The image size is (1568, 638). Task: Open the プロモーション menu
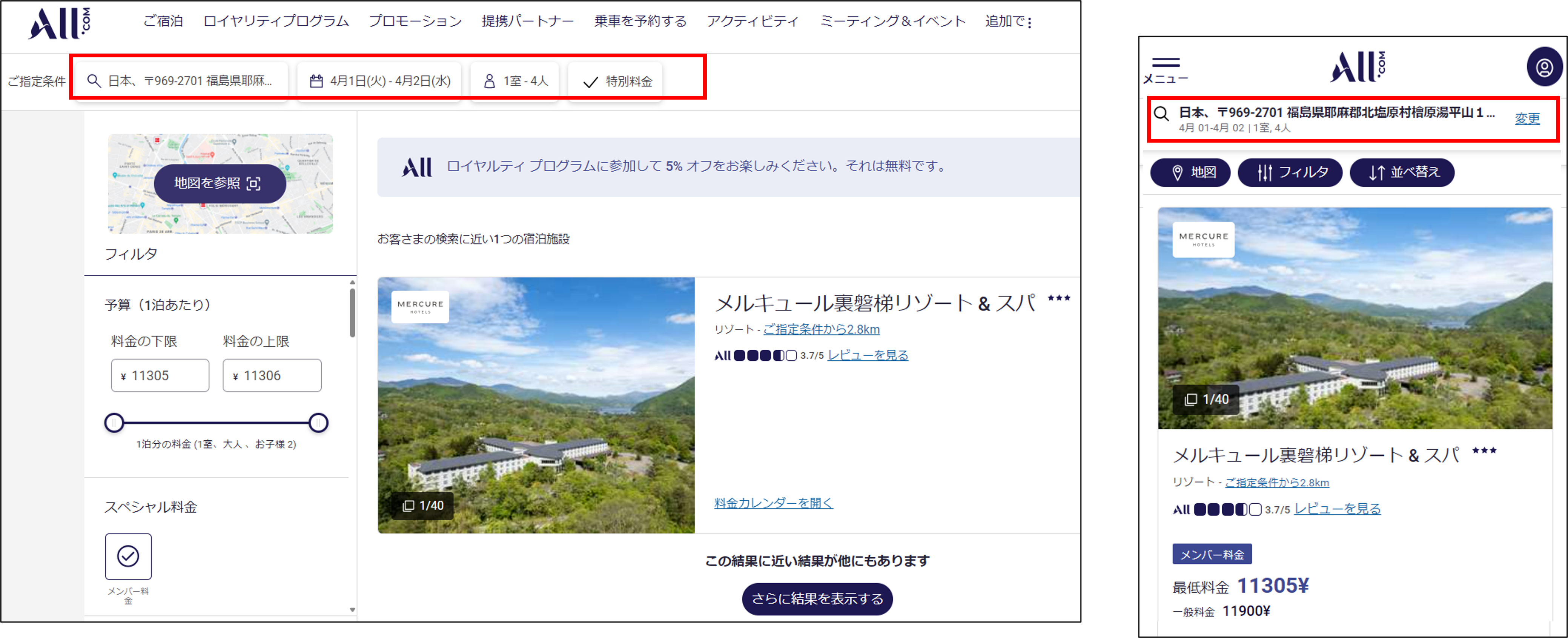pyautogui.click(x=415, y=21)
